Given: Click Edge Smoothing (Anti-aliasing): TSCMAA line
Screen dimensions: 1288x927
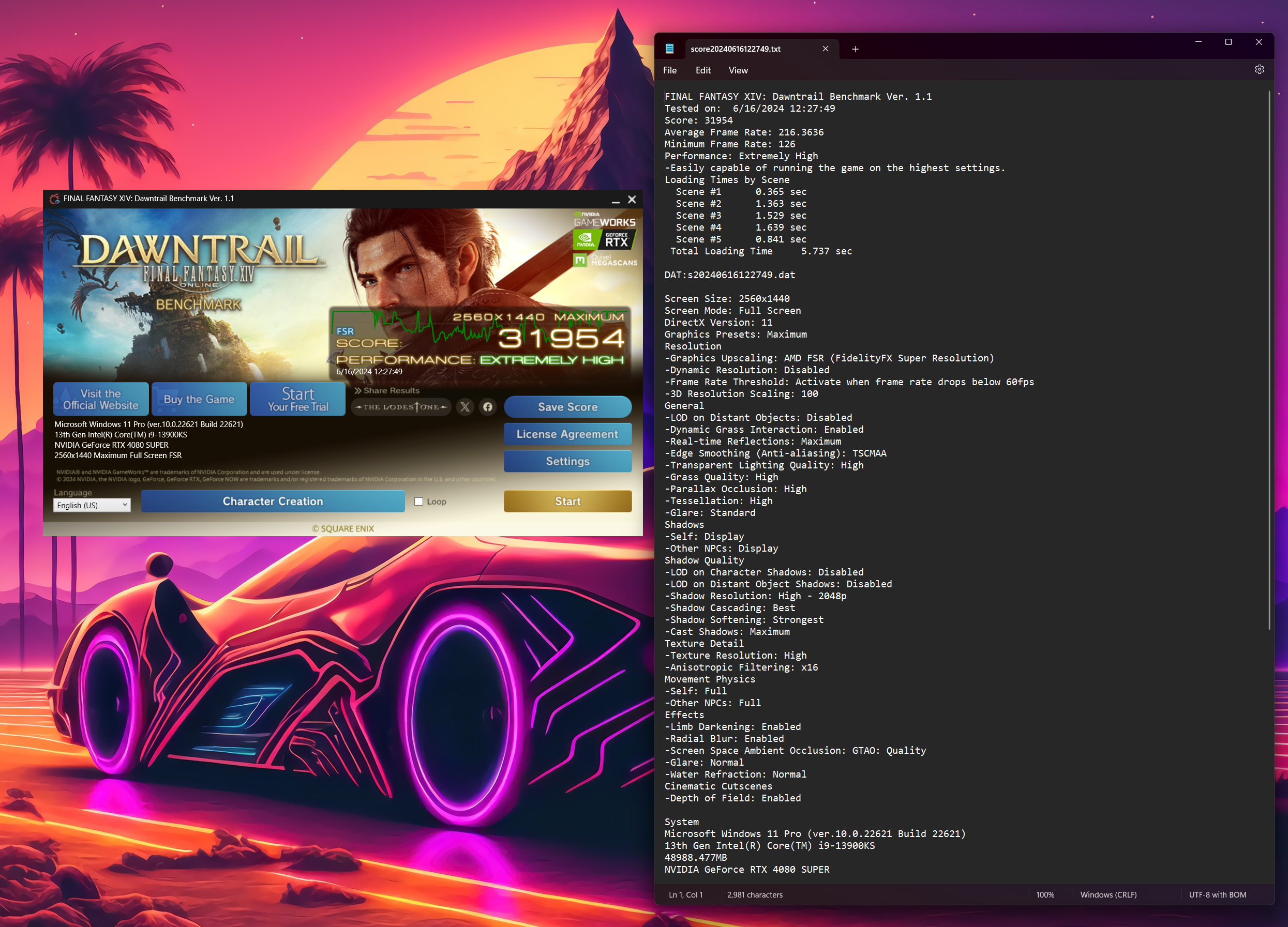Looking at the screenshot, I should coord(775,453).
